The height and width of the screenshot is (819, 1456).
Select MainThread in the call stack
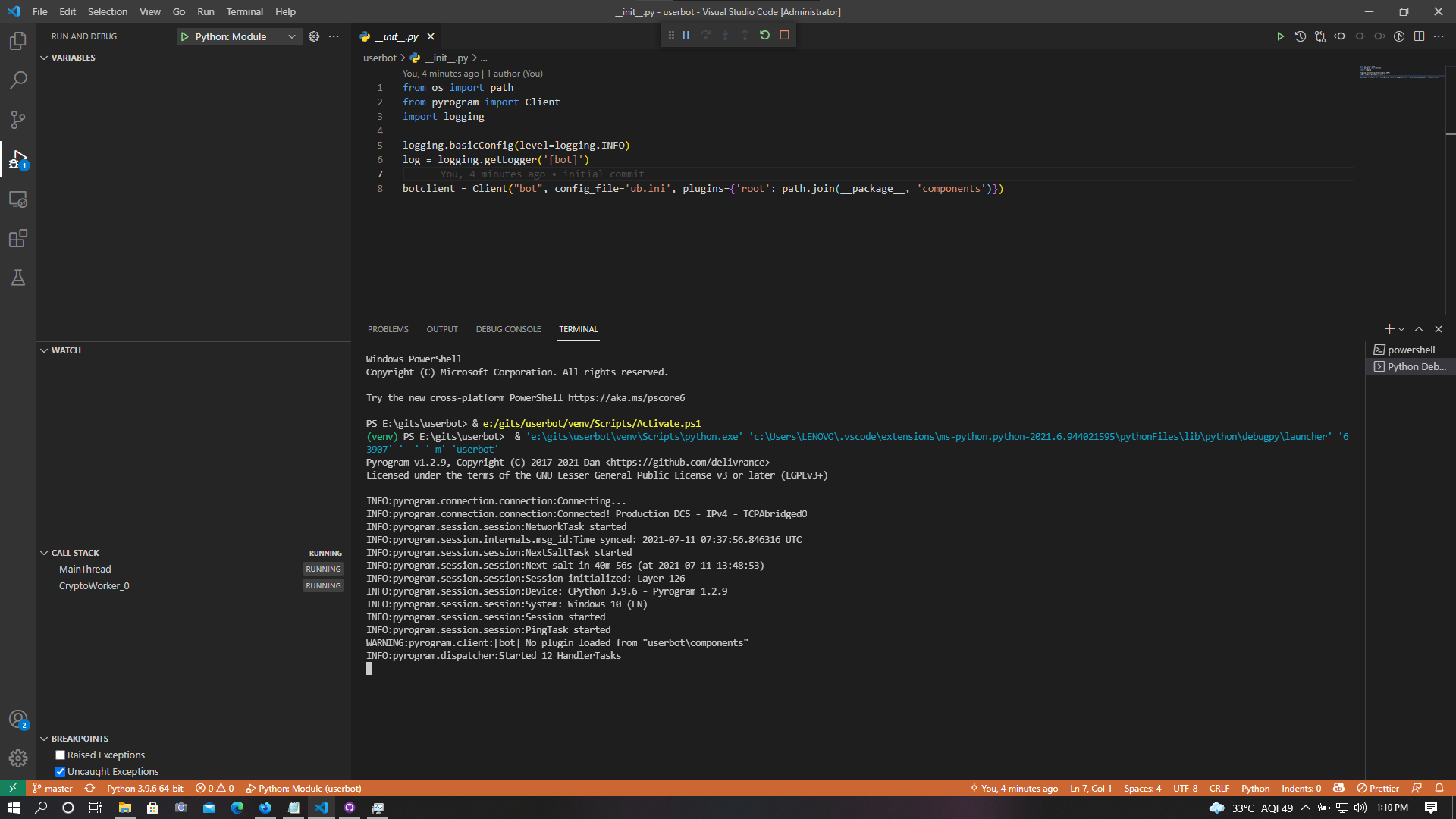(193, 569)
